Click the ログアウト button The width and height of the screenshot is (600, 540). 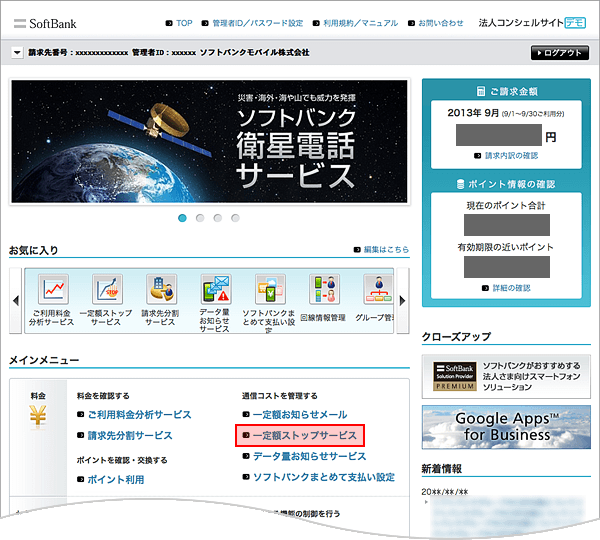coord(559,53)
